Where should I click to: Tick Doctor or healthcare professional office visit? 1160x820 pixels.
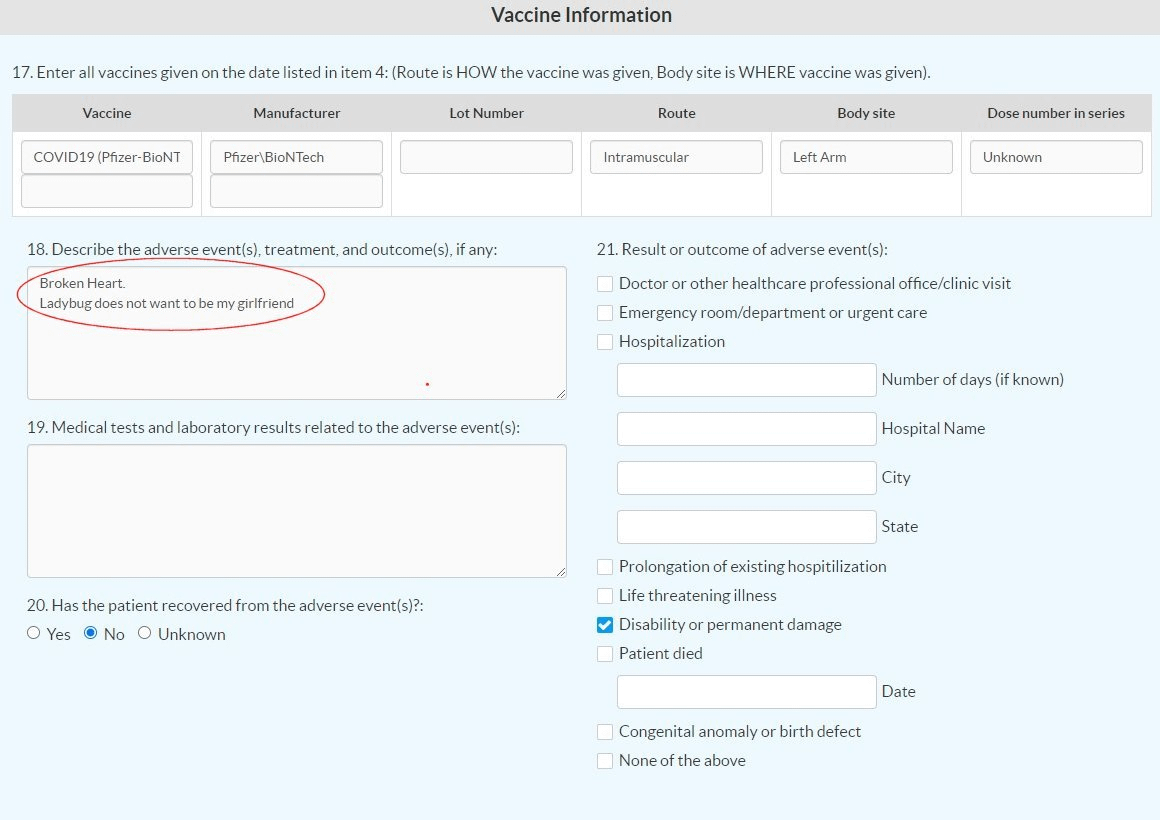coord(605,284)
